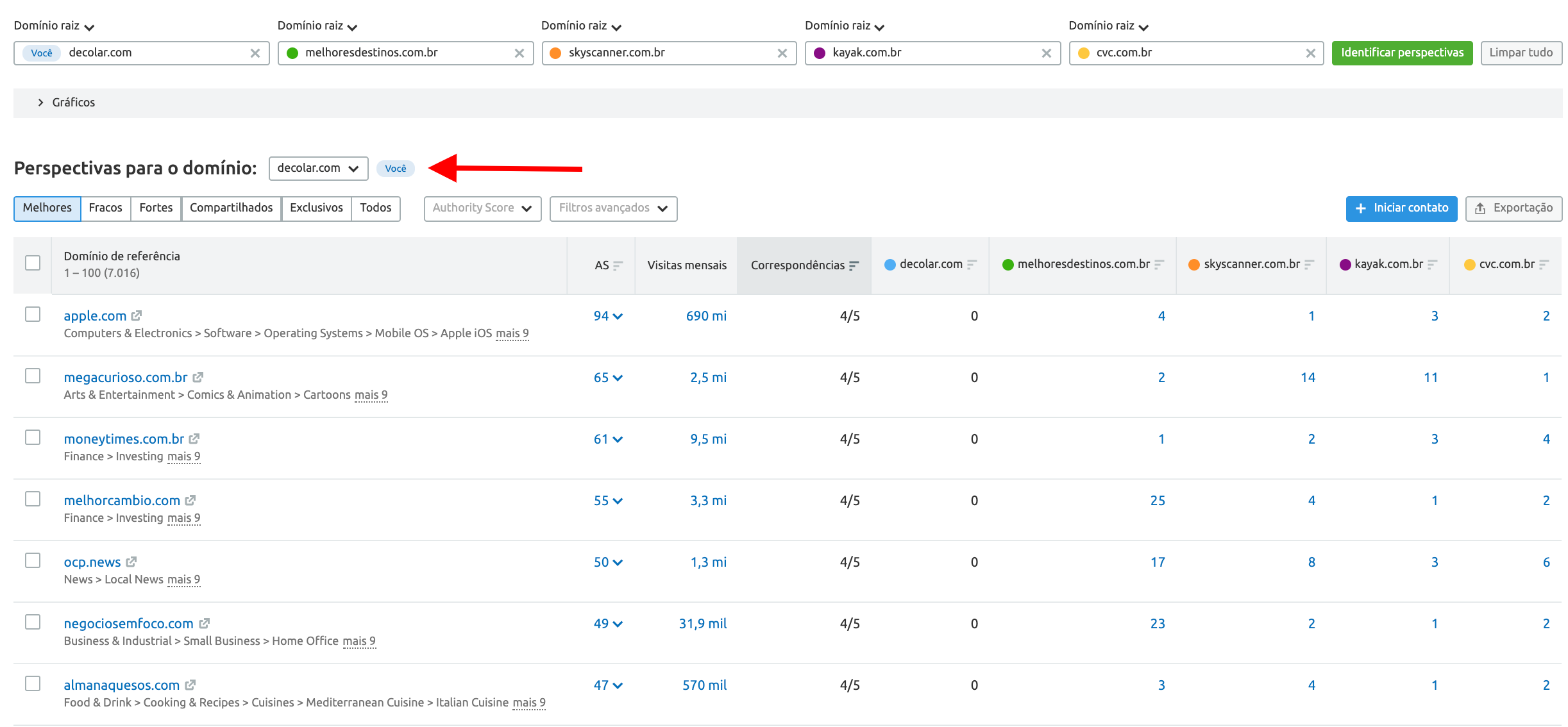Viewport: 1568px width, 727px height.
Task: Open the decolar.com perspective domain dropdown
Action: 318,169
